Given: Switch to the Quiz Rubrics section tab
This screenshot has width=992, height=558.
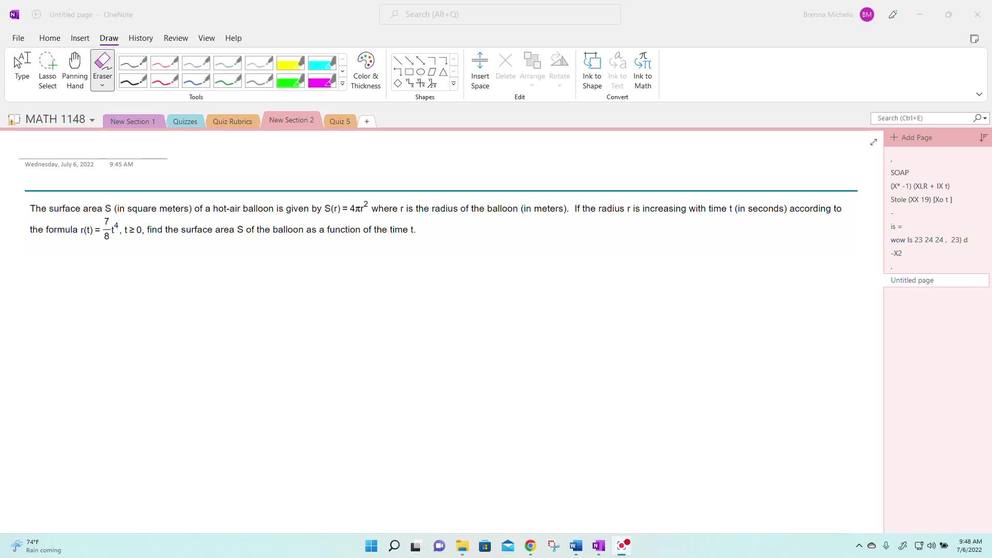Looking at the screenshot, I should tap(232, 121).
